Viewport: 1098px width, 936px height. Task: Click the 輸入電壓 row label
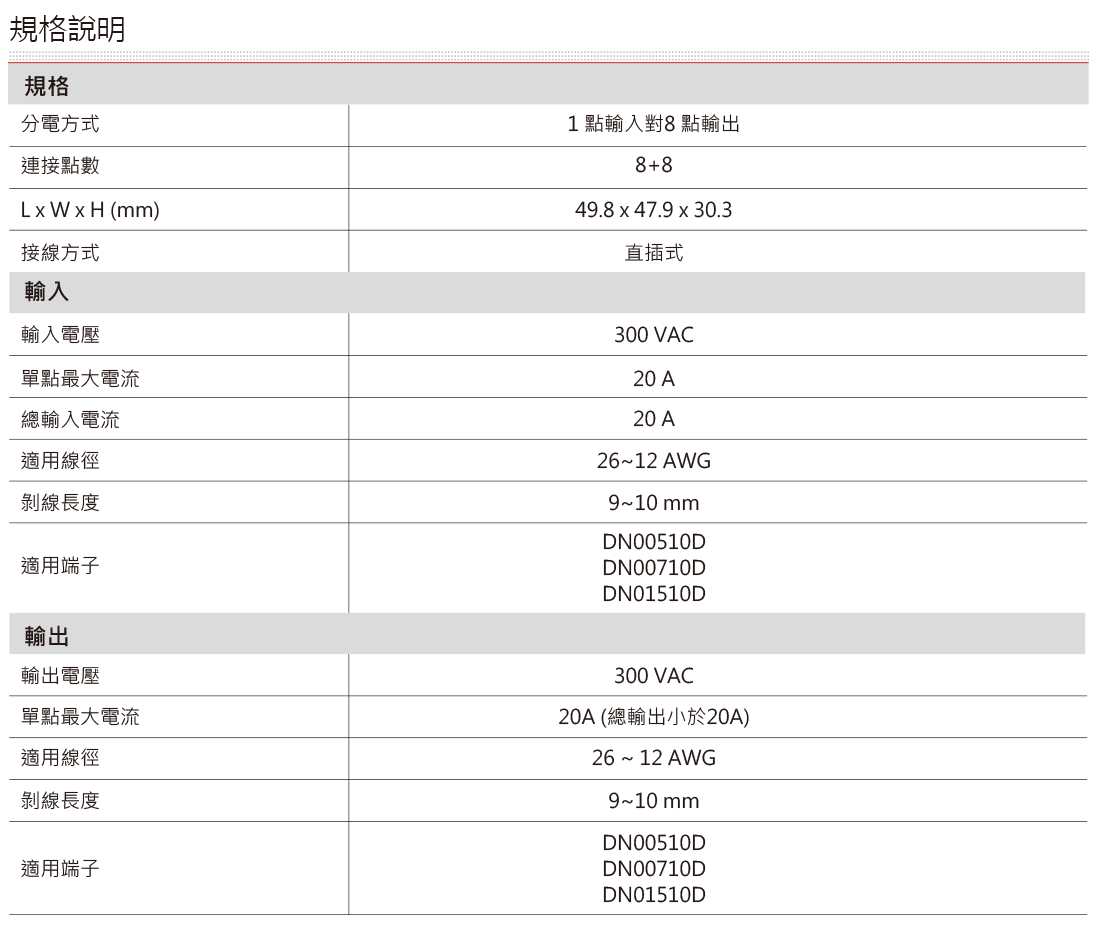coord(60,335)
